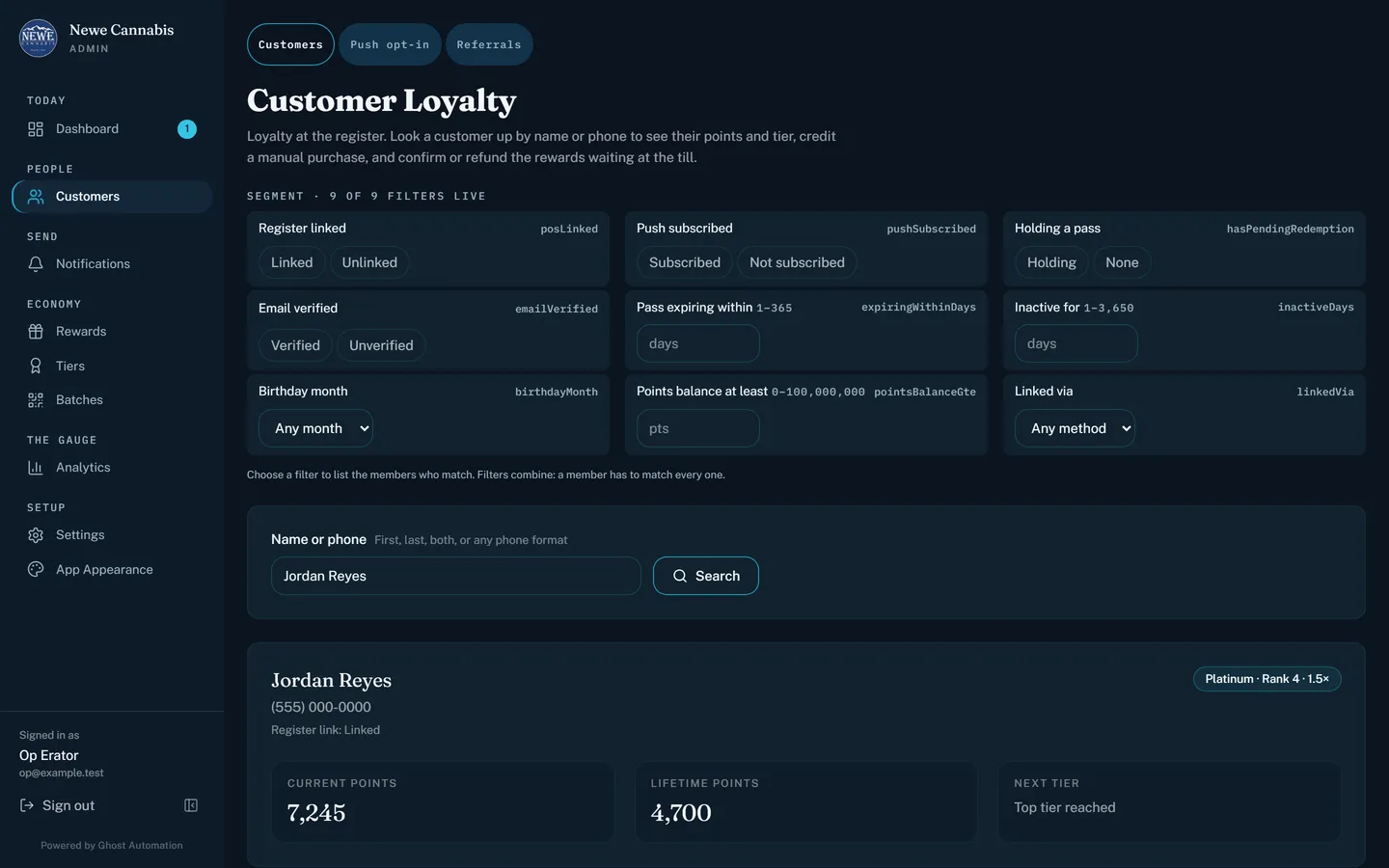
Task: Switch to the Push opt-in tab
Action: (x=390, y=44)
